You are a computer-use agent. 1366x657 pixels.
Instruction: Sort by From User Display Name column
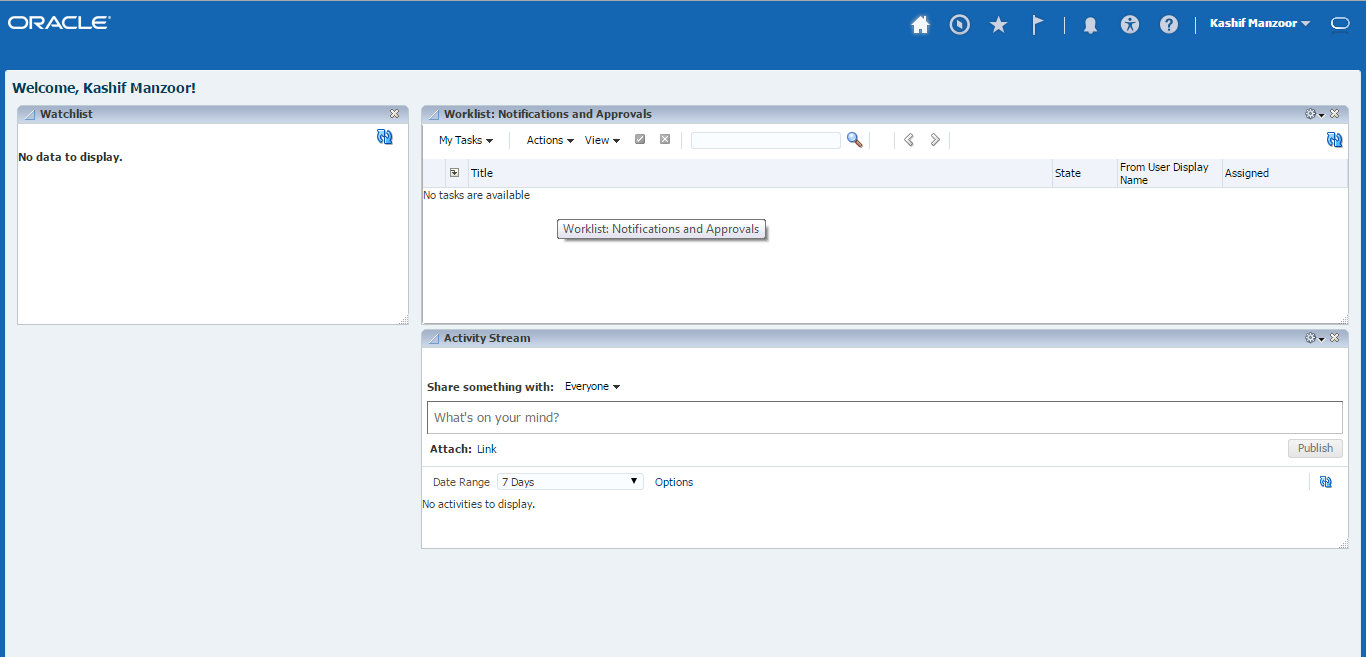(x=1169, y=173)
